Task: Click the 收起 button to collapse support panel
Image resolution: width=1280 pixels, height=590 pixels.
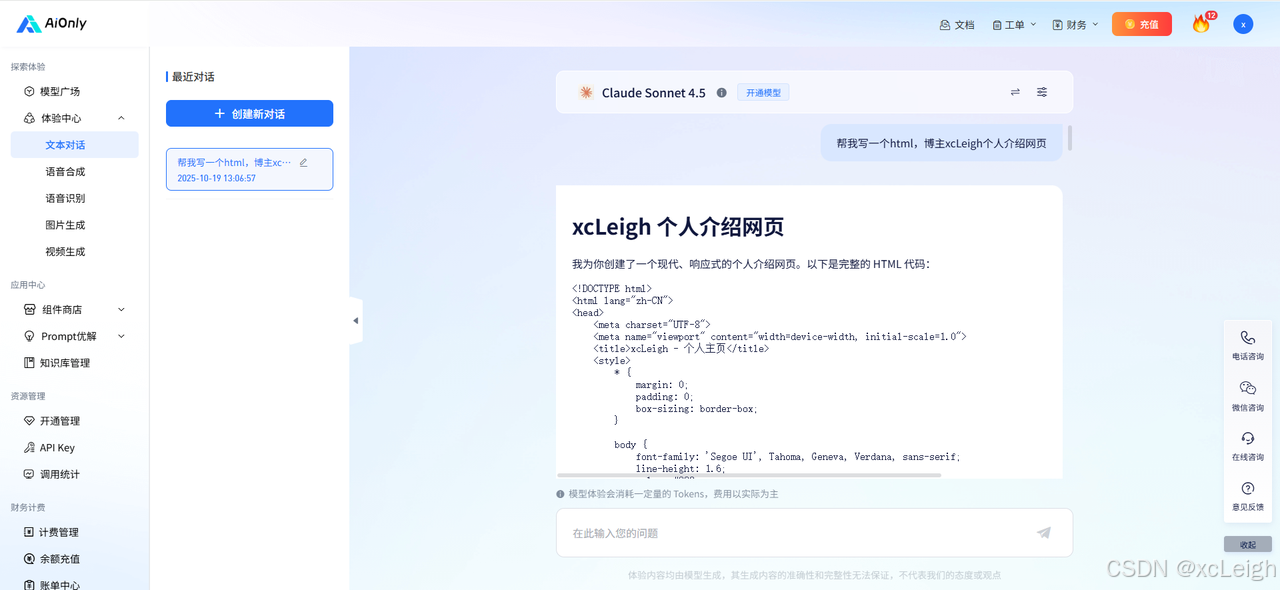Action: pos(1247,544)
